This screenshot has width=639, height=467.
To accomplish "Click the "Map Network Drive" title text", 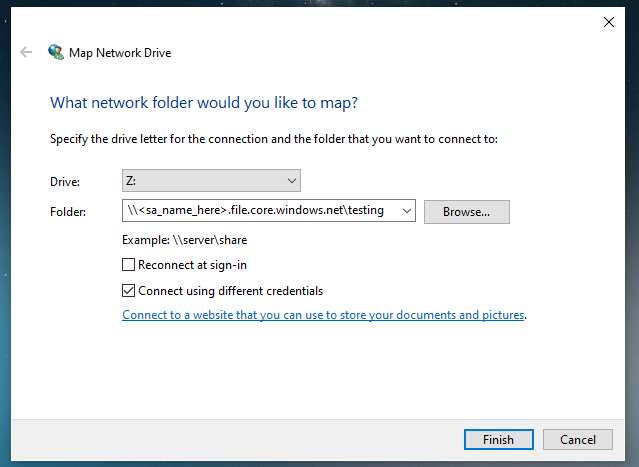I will coord(120,53).
